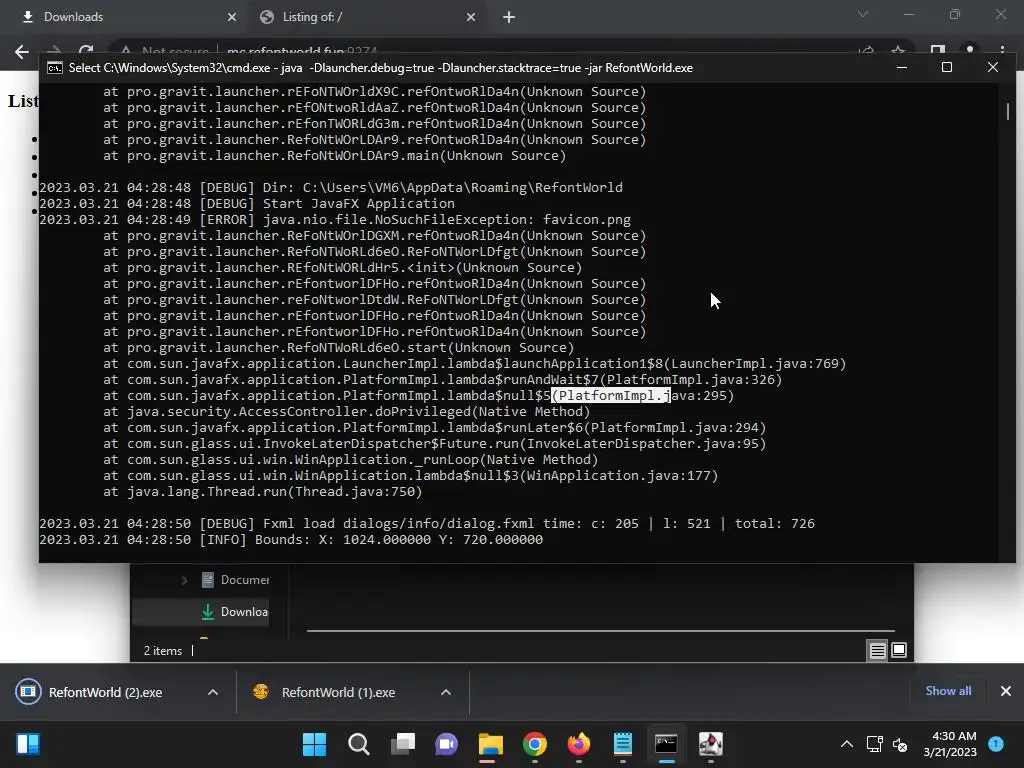Click Show all downloads link

pyautogui.click(x=948, y=691)
